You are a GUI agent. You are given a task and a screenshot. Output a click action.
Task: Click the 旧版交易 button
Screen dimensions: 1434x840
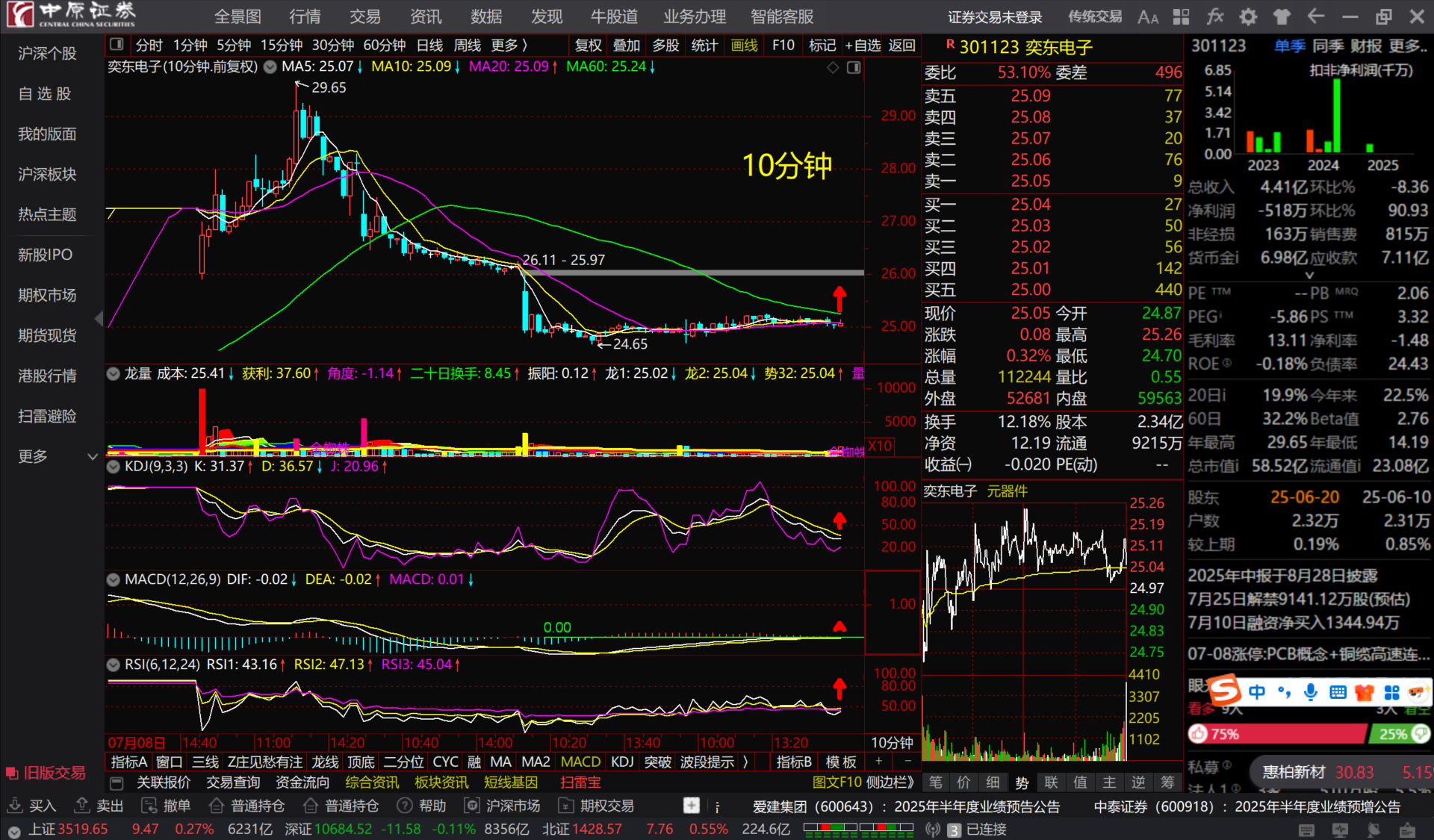(46, 773)
